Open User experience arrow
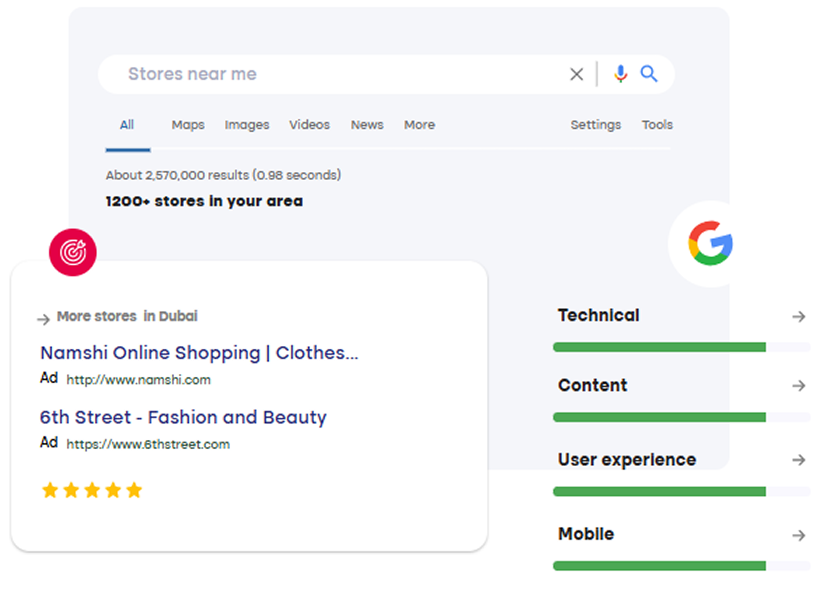This screenshot has height=596, width=822. tap(798, 460)
